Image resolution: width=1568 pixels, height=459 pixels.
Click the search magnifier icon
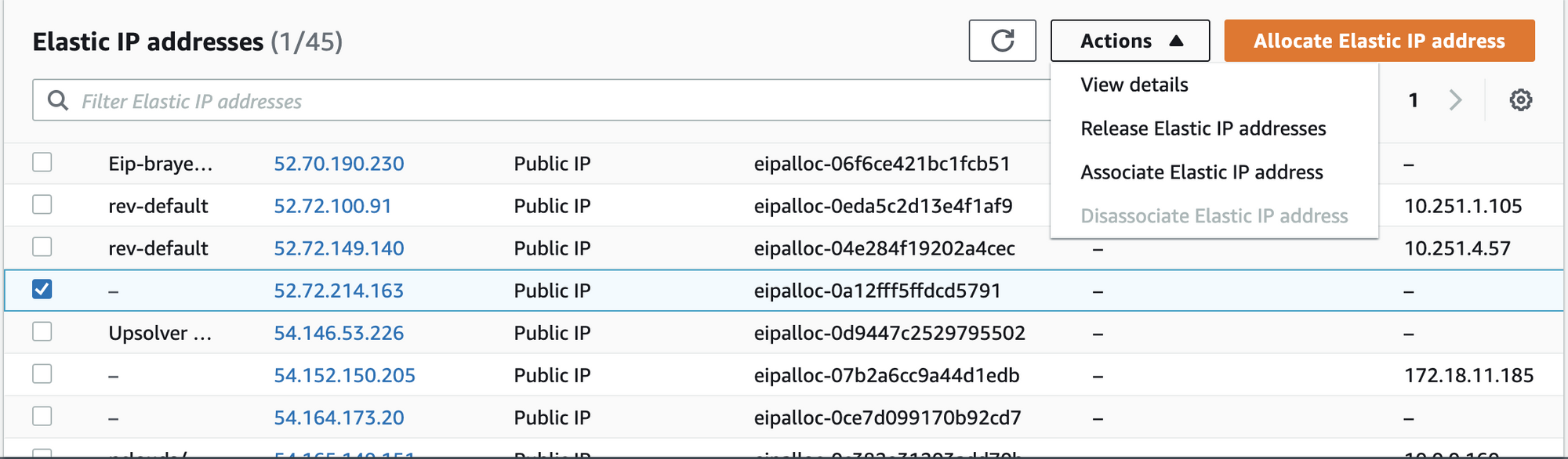pos(58,100)
